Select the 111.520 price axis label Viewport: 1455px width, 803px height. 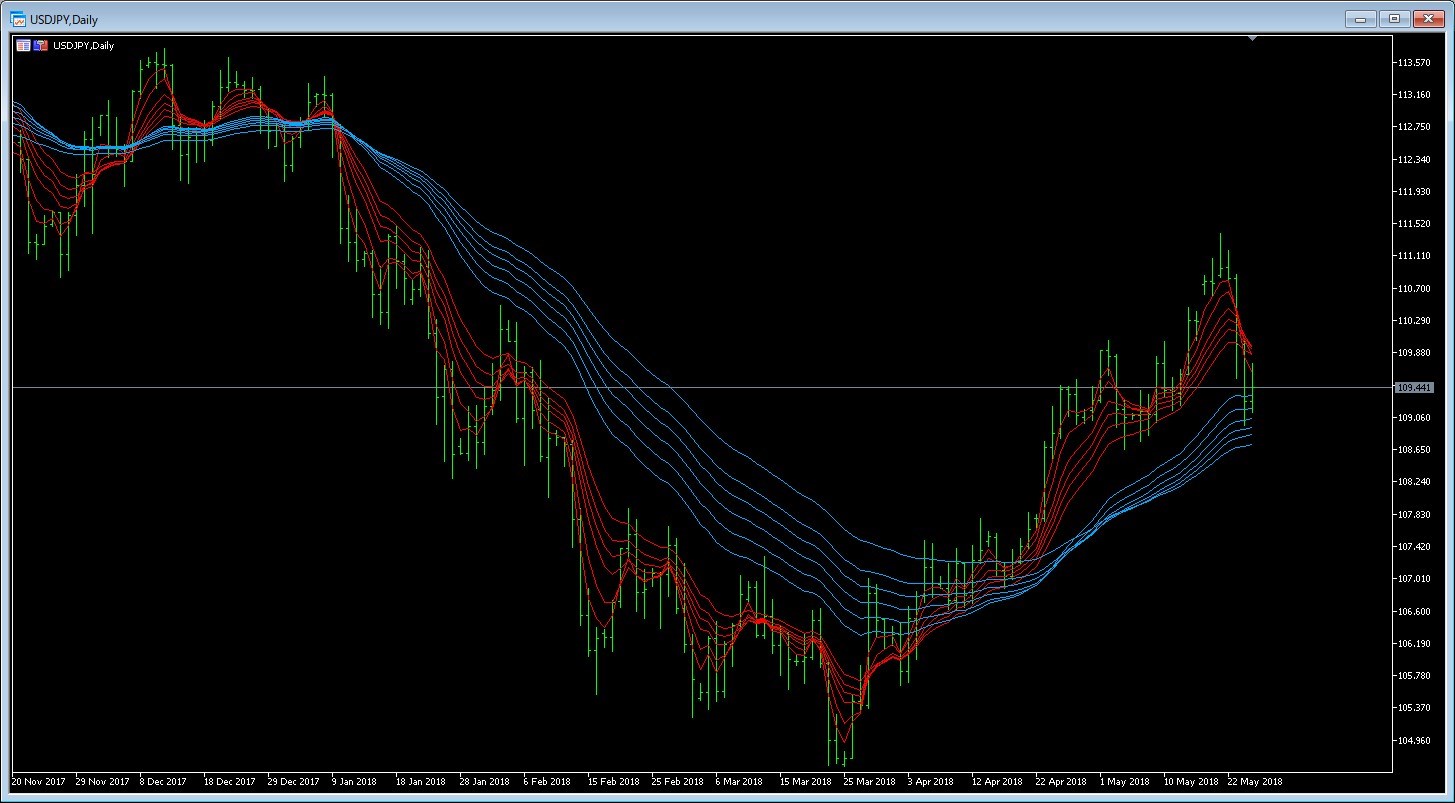1416,223
